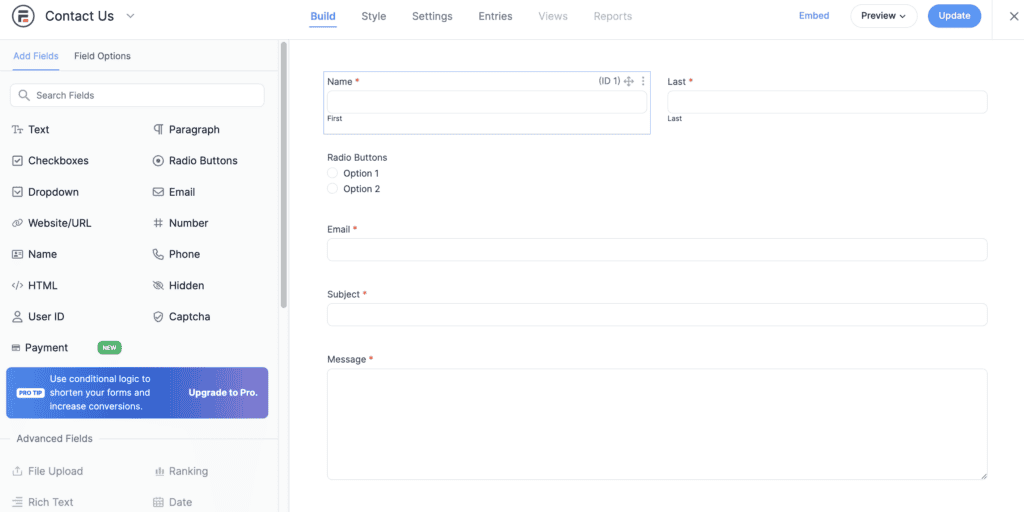Viewport: 1024px width, 512px height.
Task: Click the First name input
Action: [x=487, y=102]
